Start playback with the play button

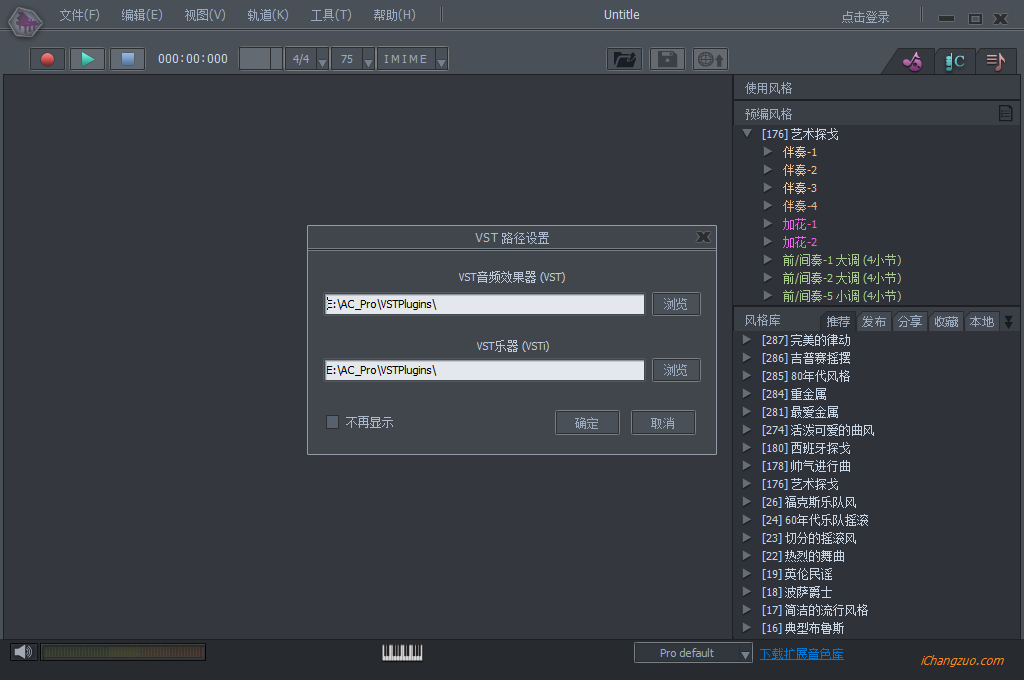point(87,58)
